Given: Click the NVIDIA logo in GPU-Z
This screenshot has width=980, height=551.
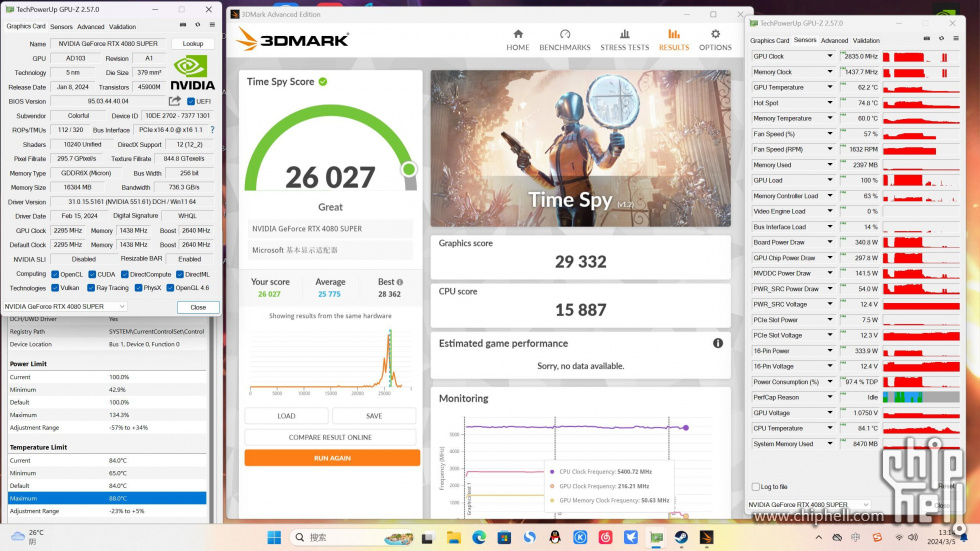Looking at the screenshot, I should (192, 73).
